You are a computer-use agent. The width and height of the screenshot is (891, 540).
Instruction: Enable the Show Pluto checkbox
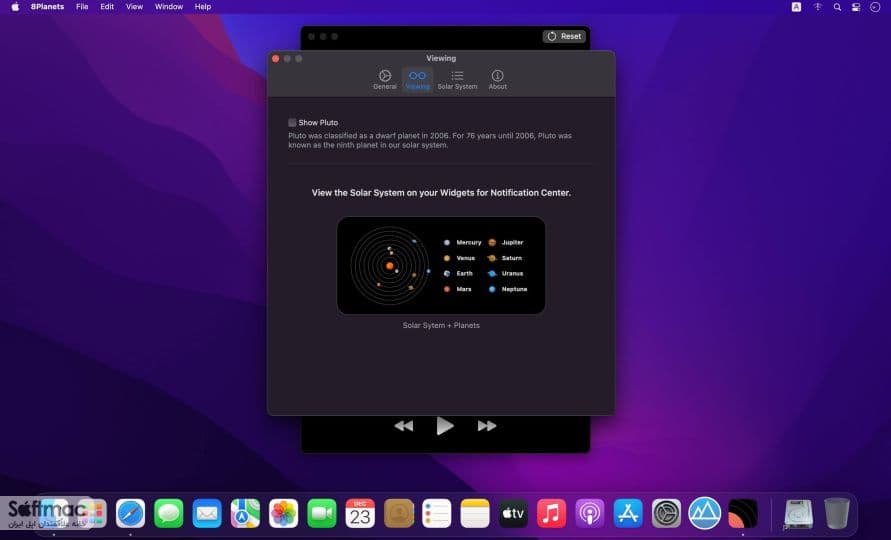[x=292, y=122]
